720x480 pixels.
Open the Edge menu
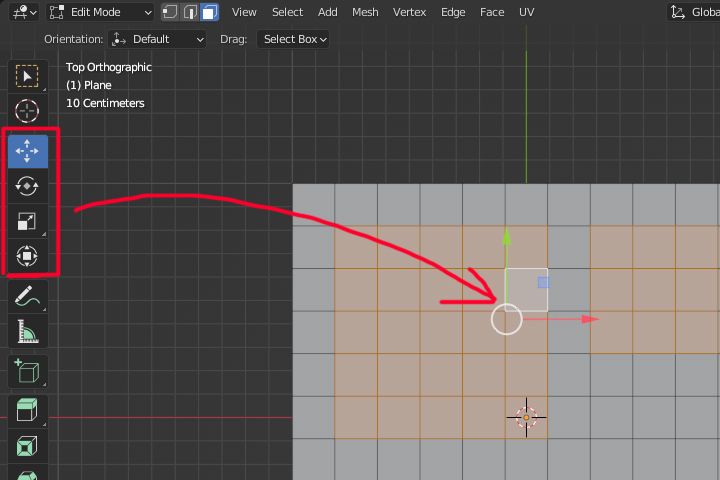point(453,12)
